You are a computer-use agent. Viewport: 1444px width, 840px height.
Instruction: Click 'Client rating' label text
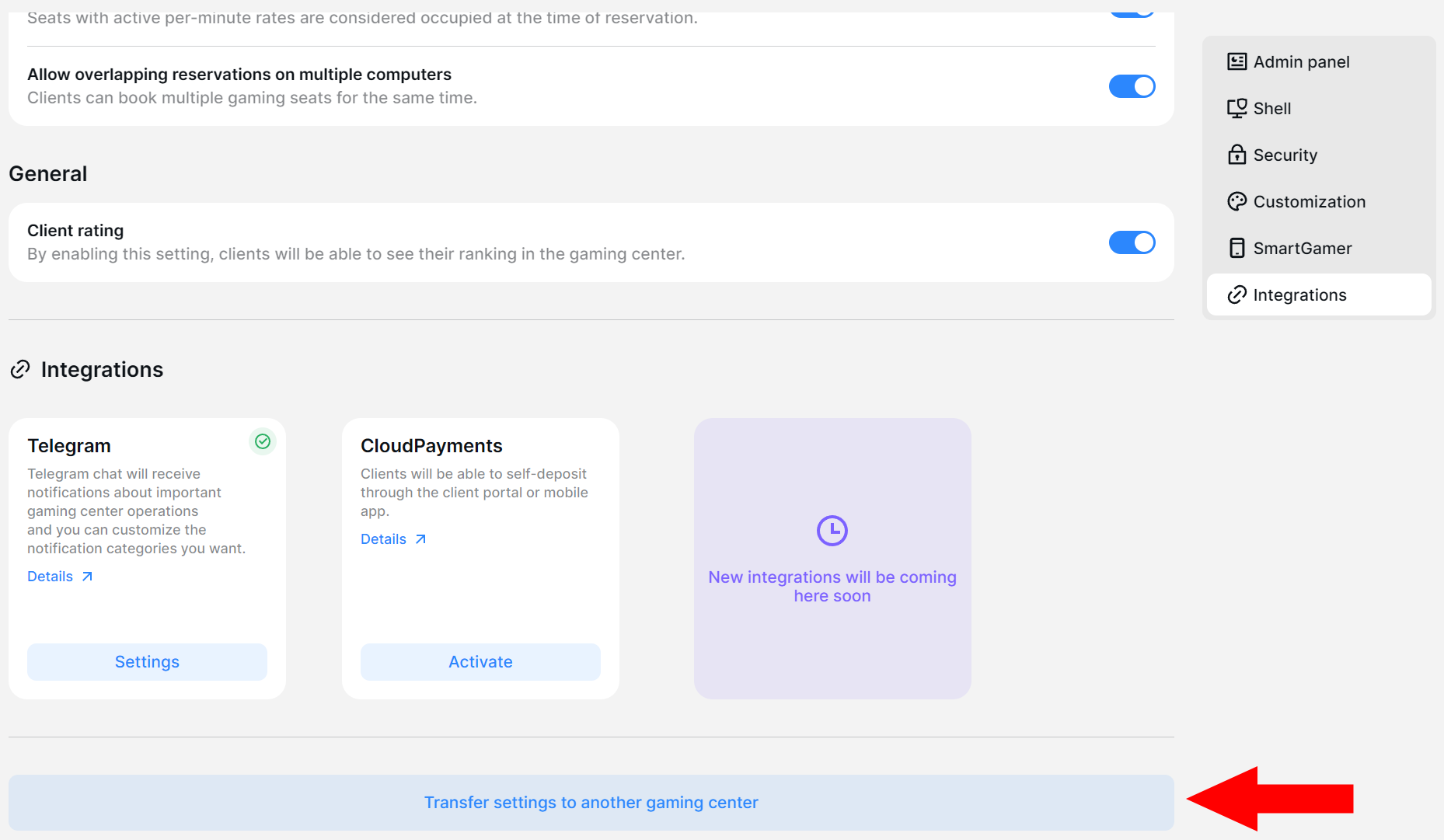click(75, 231)
